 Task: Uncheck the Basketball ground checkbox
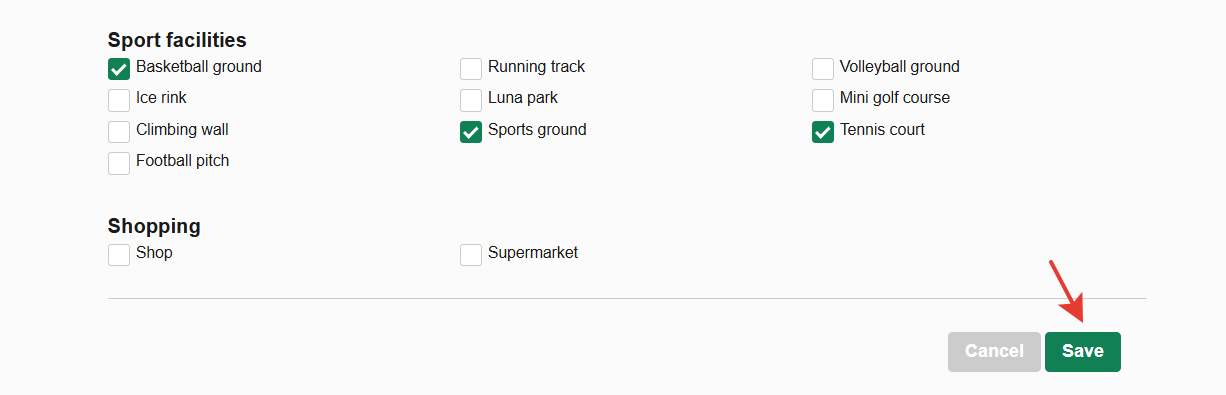(119, 69)
